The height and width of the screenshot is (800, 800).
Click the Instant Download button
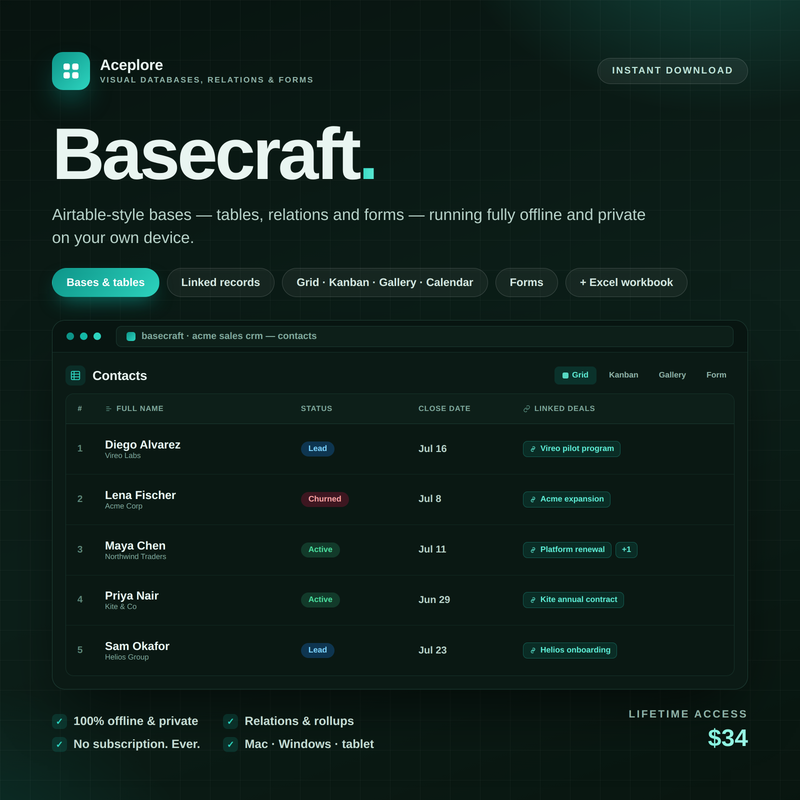click(672, 71)
